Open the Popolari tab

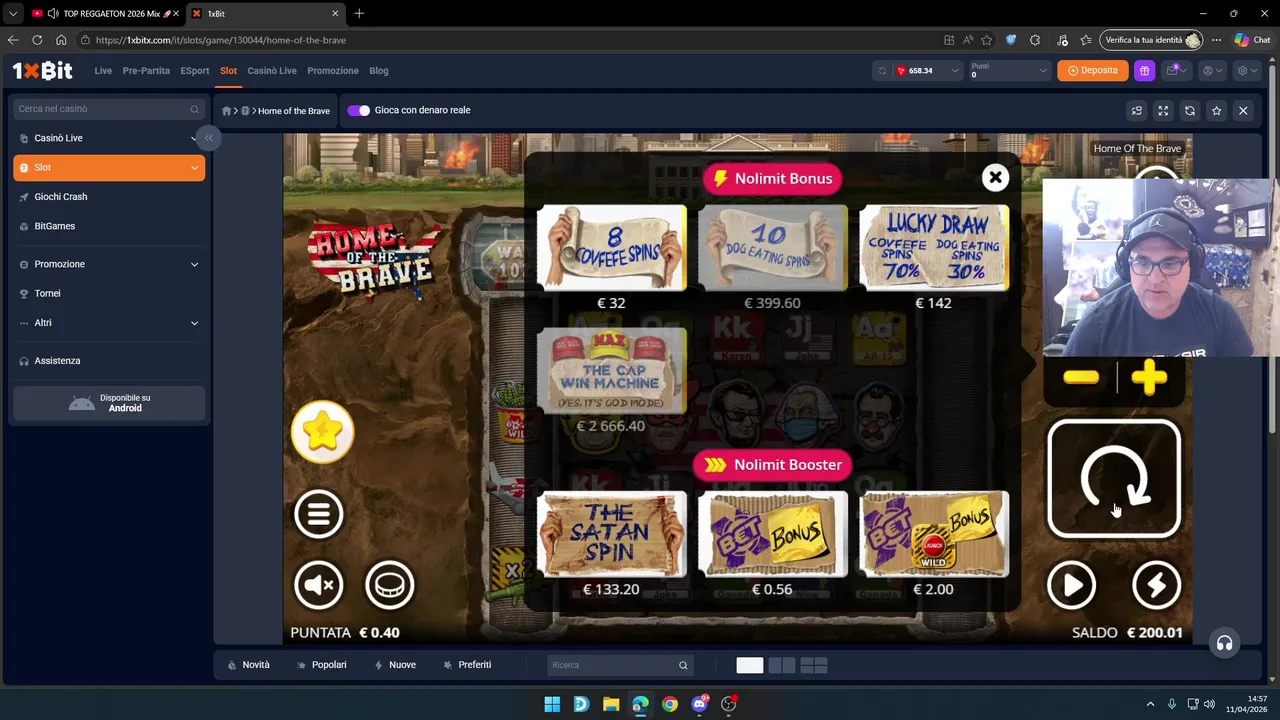pyautogui.click(x=322, y=665)
